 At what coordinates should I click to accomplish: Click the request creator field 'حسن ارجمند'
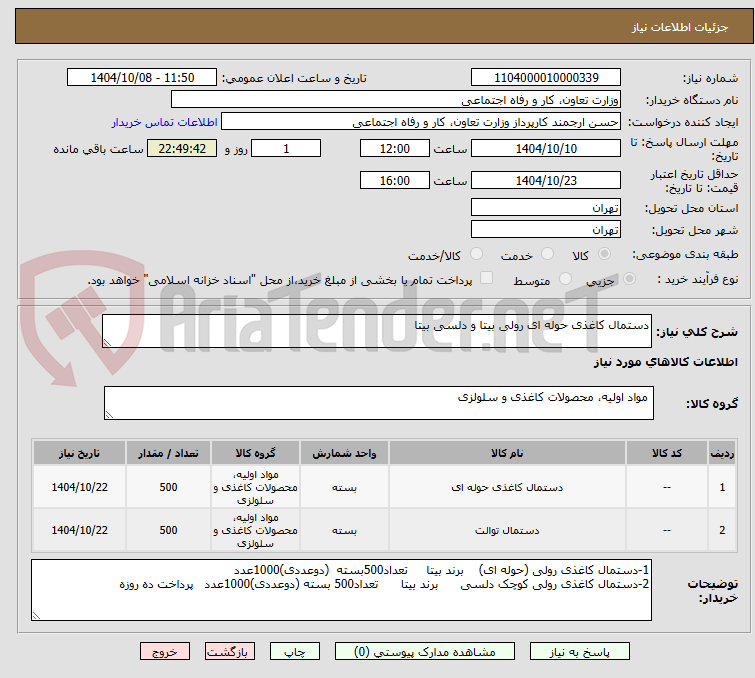pyautogui.click(x=421, y=122)
